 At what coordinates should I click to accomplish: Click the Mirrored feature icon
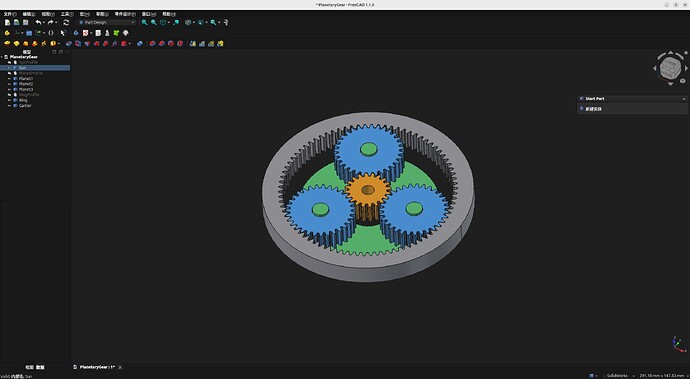[x=193, y=43]
